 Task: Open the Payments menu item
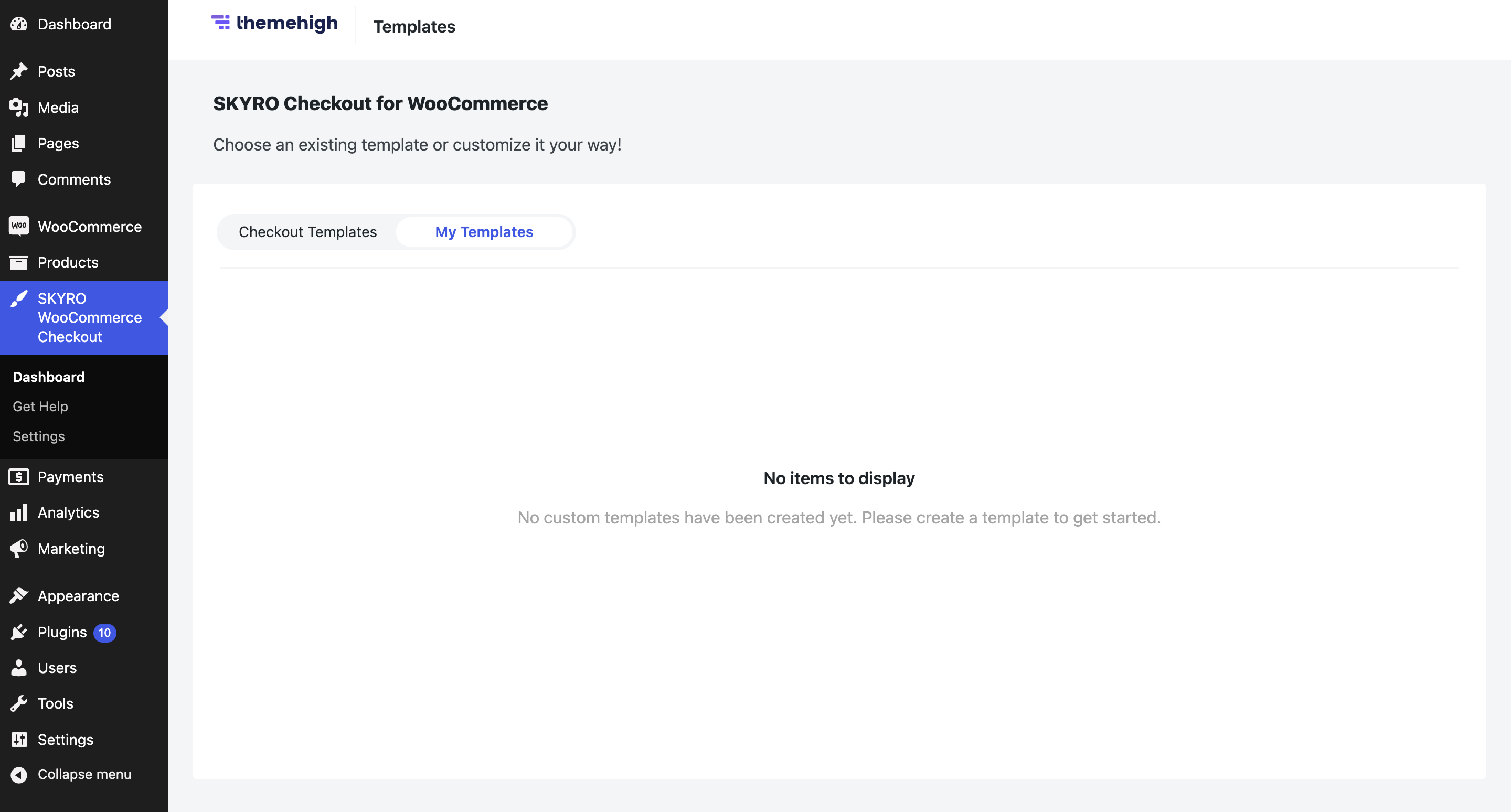[84, 477]
